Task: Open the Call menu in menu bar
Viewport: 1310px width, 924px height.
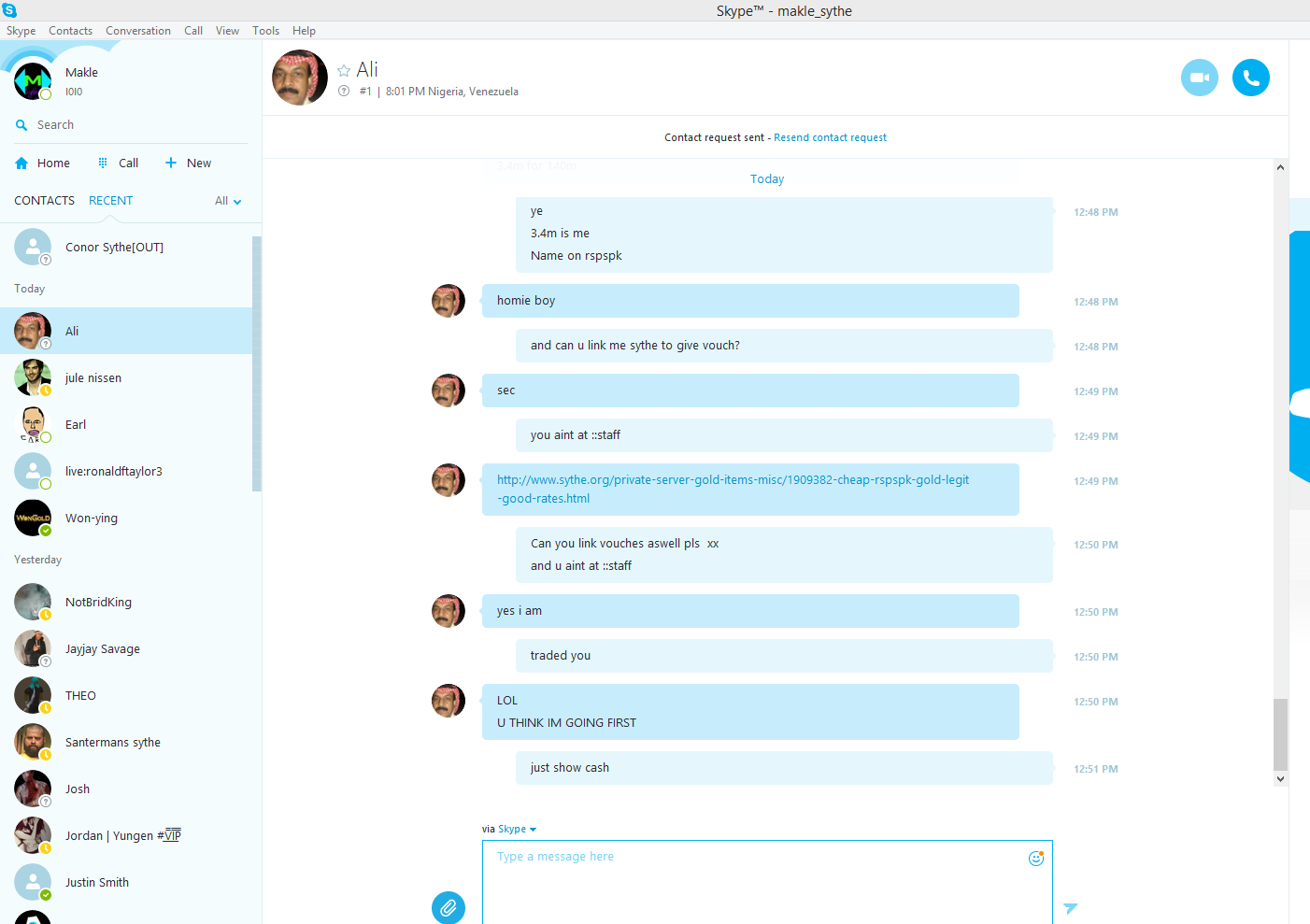Action: [193, 31]
